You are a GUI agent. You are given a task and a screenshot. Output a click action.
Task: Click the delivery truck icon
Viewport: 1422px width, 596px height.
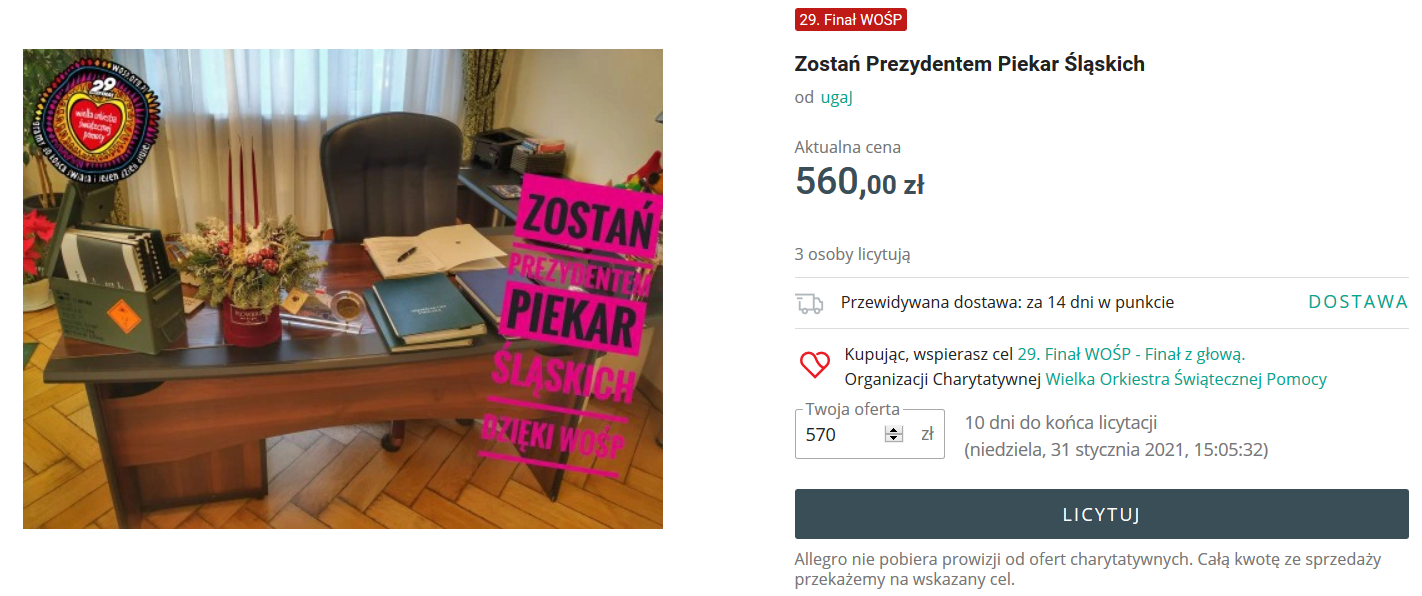point(809,303)
